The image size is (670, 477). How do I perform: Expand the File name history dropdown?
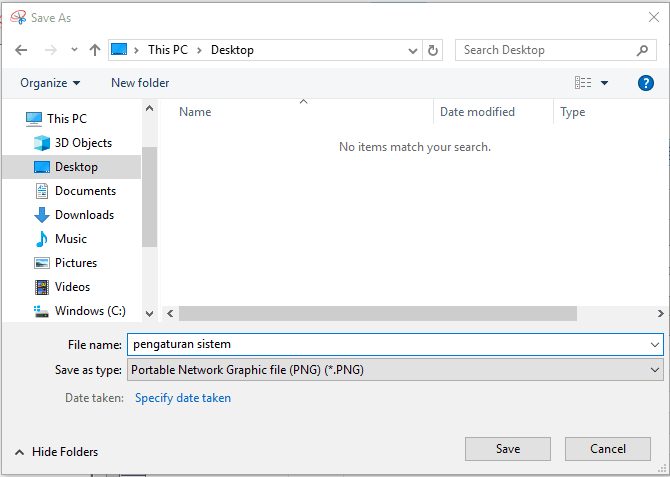coord(654,344)
